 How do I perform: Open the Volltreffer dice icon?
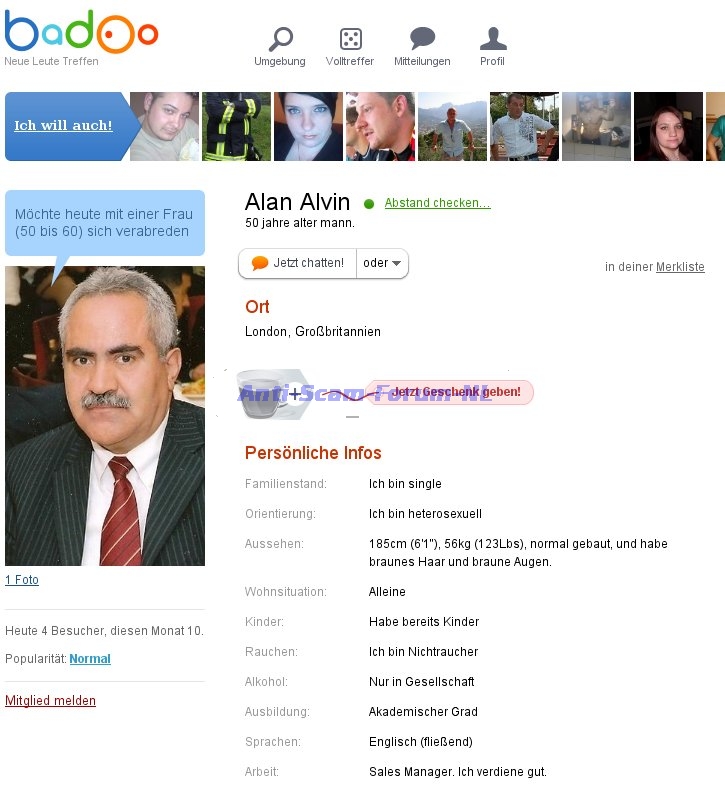click(350, 39)
